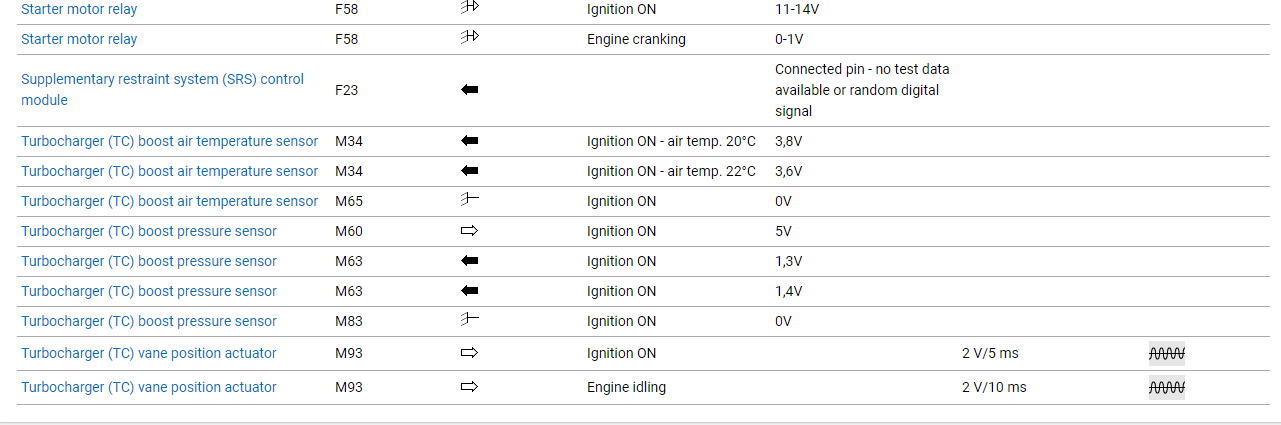Screen dimensions: 1281x425
Task: View the waveform thumbnail for 2 V/5 ms
Action: click(x=1166, y=353)
